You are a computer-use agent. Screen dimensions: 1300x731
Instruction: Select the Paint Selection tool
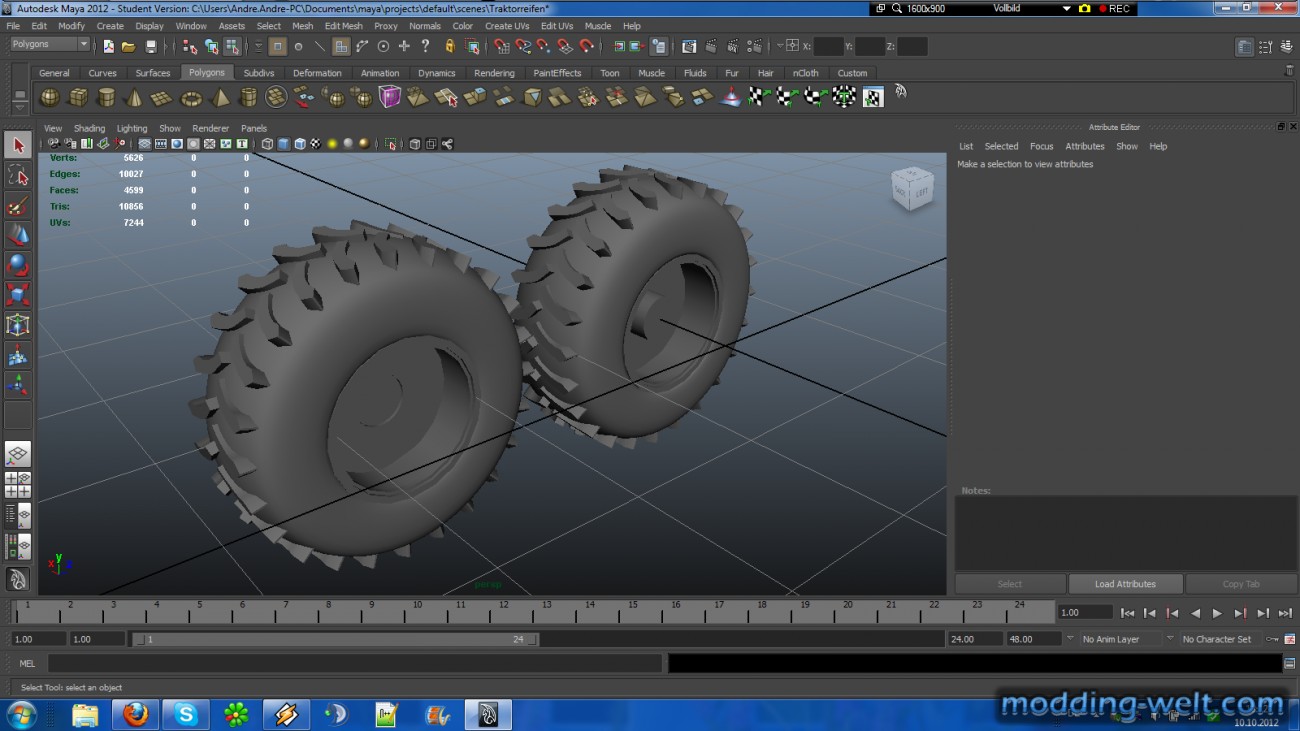[18, 206]
